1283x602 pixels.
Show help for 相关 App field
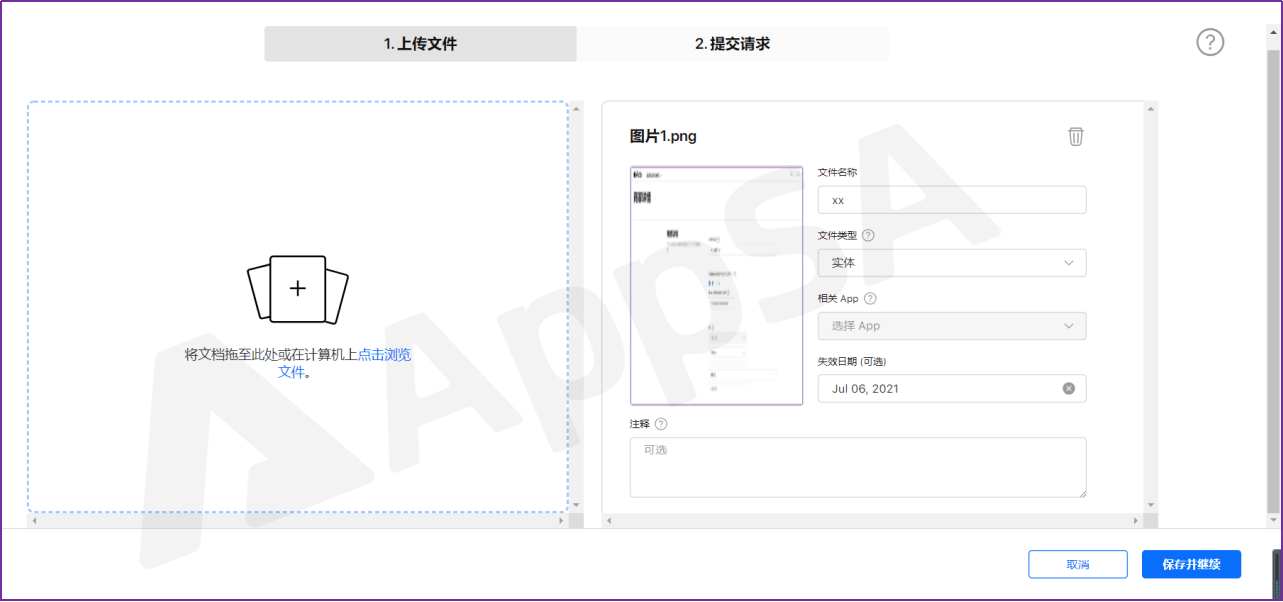871,298
